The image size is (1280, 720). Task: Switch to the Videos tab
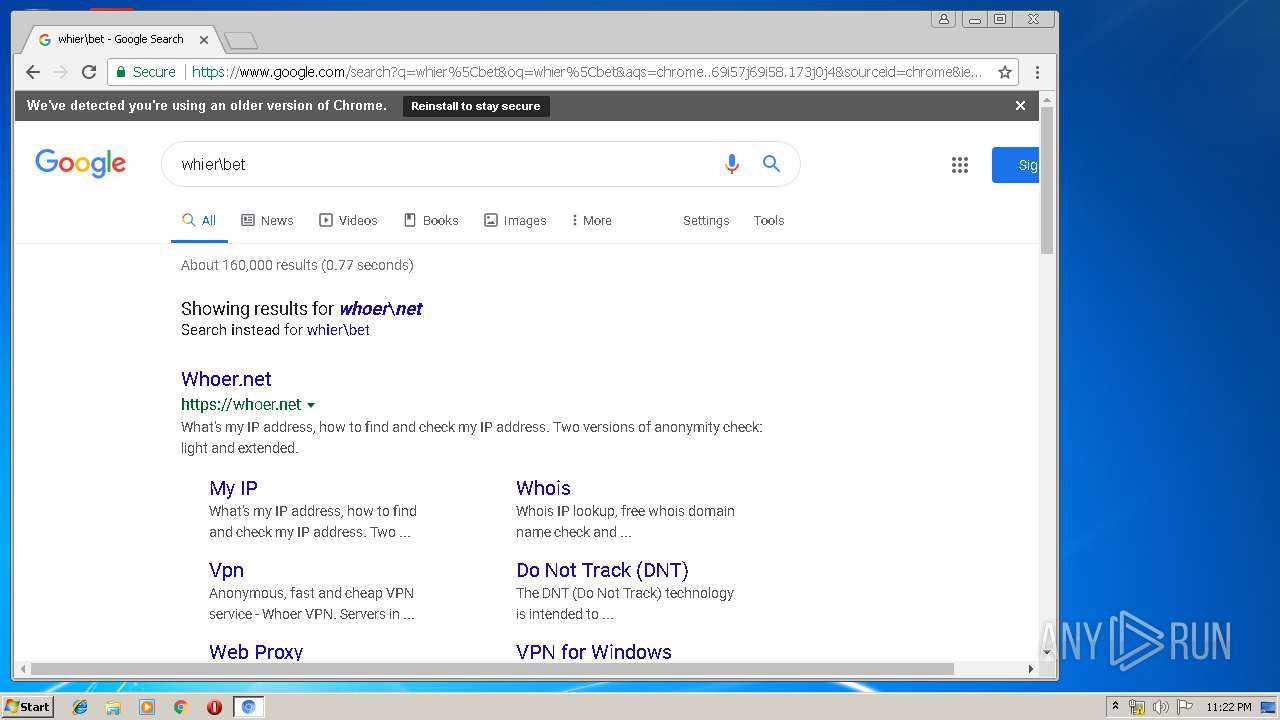tap(348, 220)
